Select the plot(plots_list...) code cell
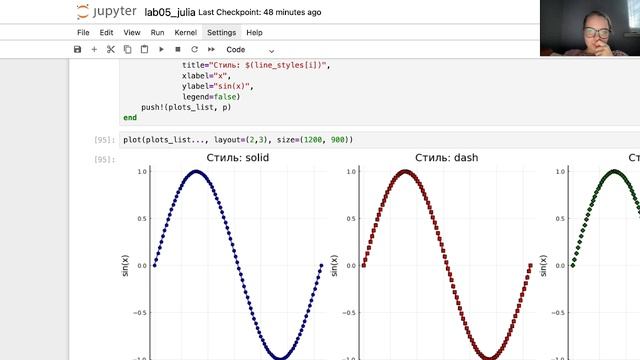The height and width of the screenshot is (360, 640). 380,140
